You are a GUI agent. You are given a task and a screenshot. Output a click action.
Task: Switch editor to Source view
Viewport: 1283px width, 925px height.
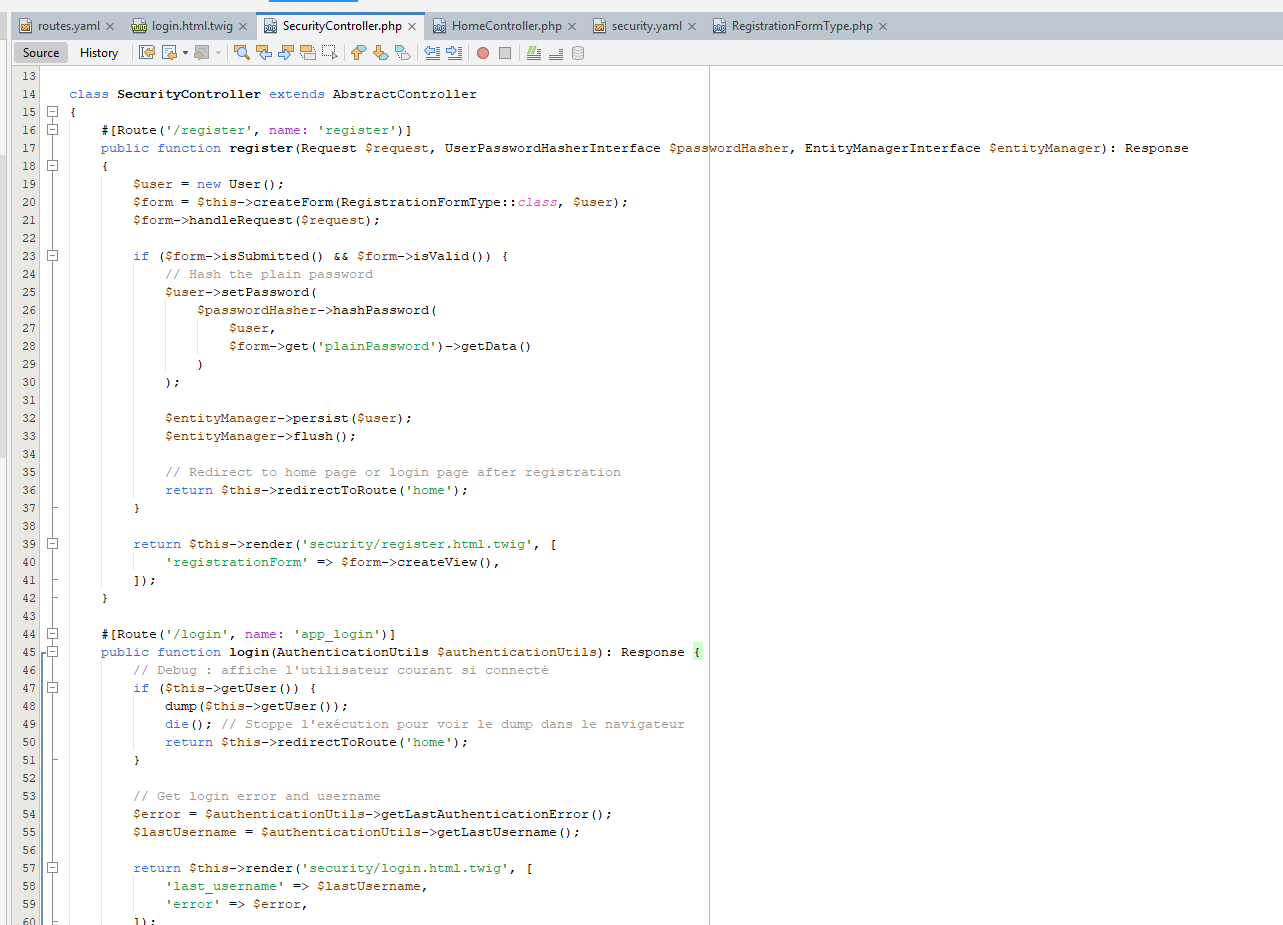point(41,53)
